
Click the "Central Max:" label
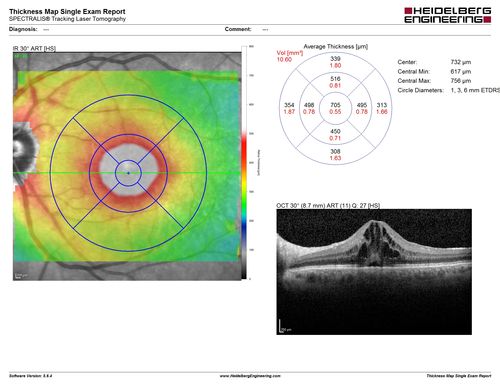414,81
